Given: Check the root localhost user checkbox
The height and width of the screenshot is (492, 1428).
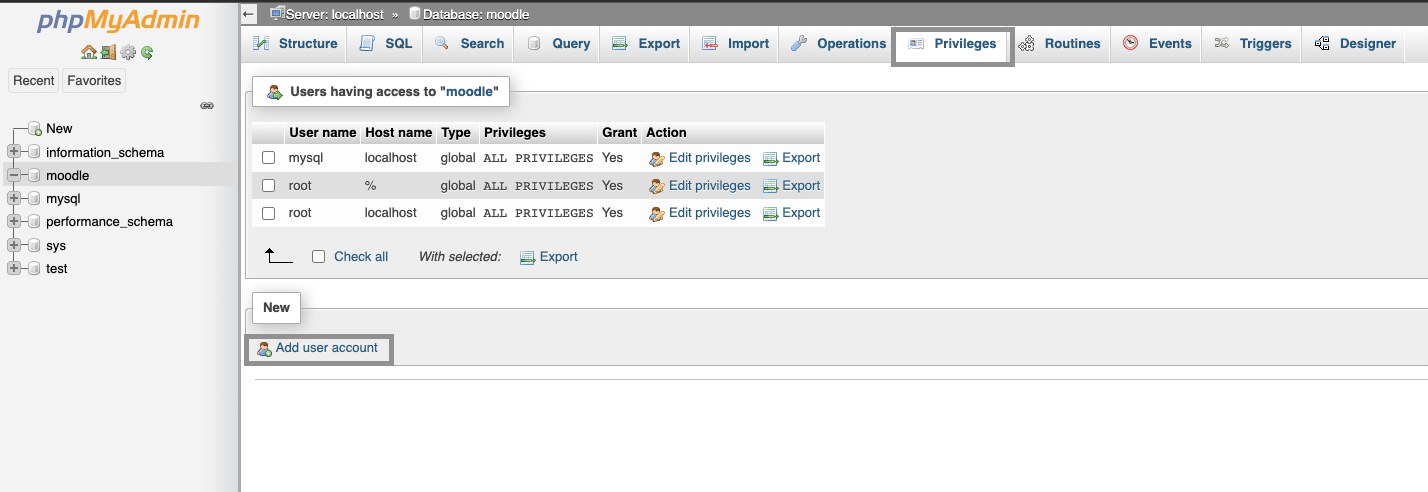Looking at the screenshot, I should coord(268,213).
